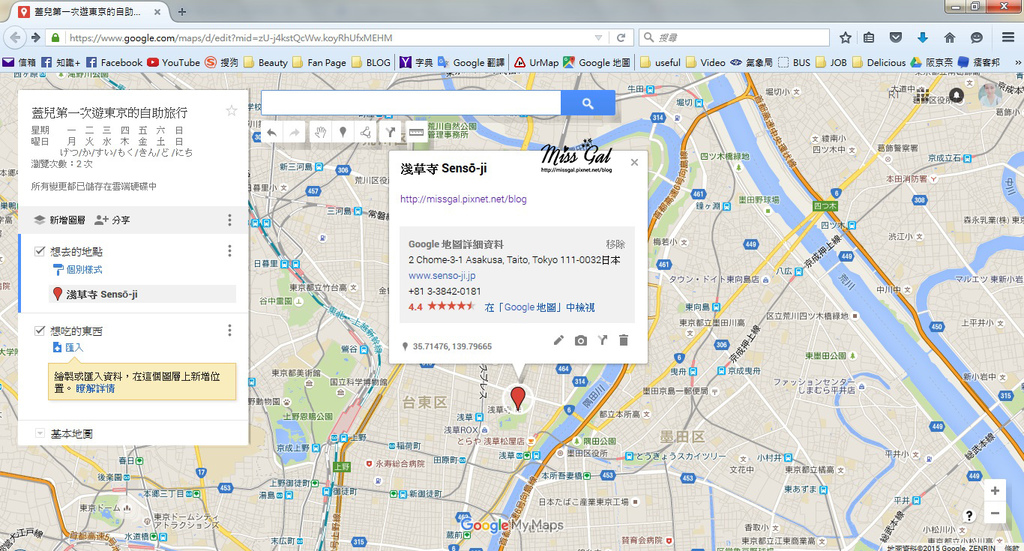Image resolution: width=1024 pixels, height=551 pixels.
Task: Click 新增圖層 to add a layer
Action: pyautogui.click(x=60, y=220)
